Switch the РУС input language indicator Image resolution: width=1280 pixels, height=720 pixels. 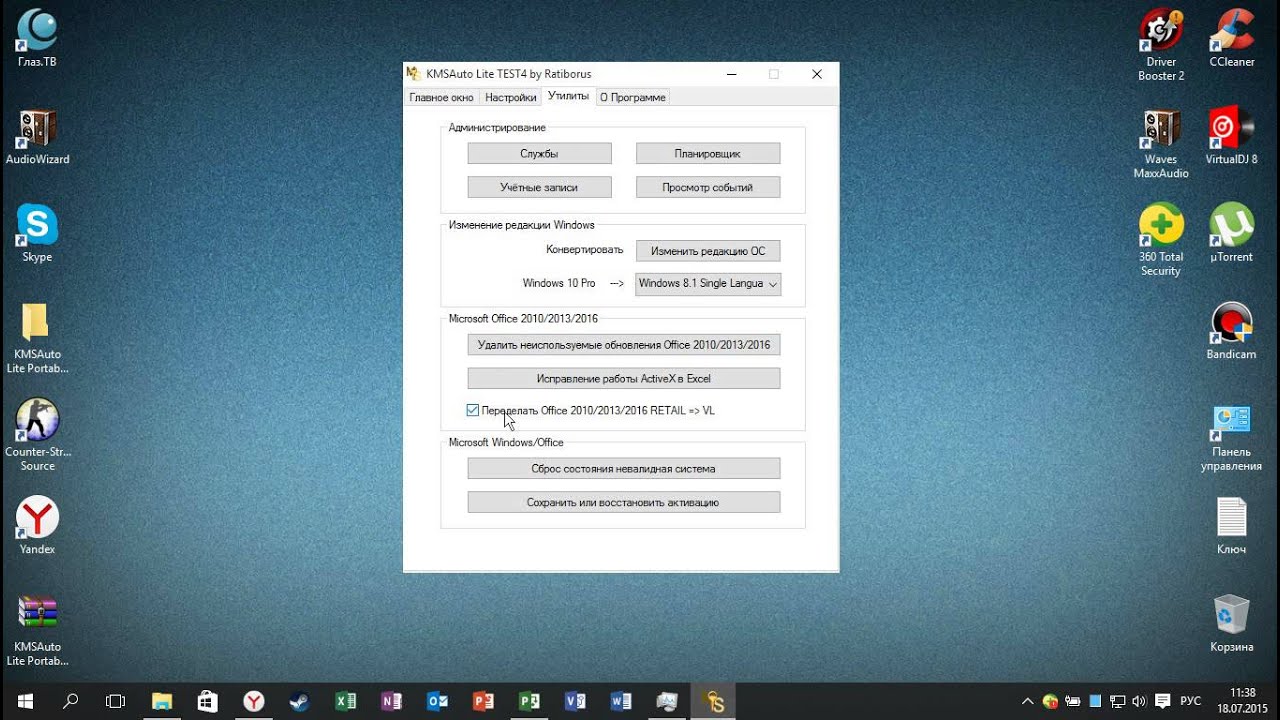click(1191, 701)
